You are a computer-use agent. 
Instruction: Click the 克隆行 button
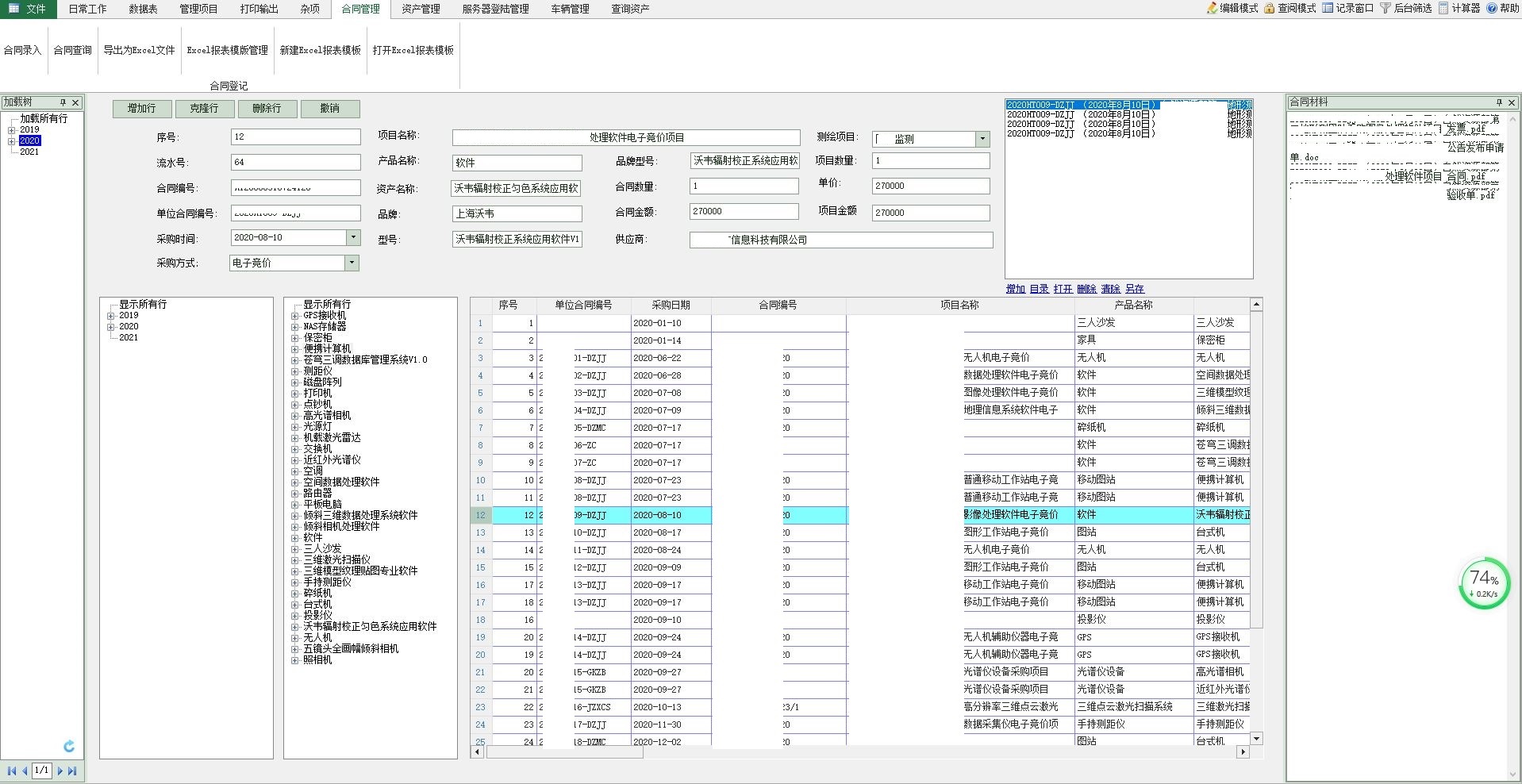tap(204, 109)
